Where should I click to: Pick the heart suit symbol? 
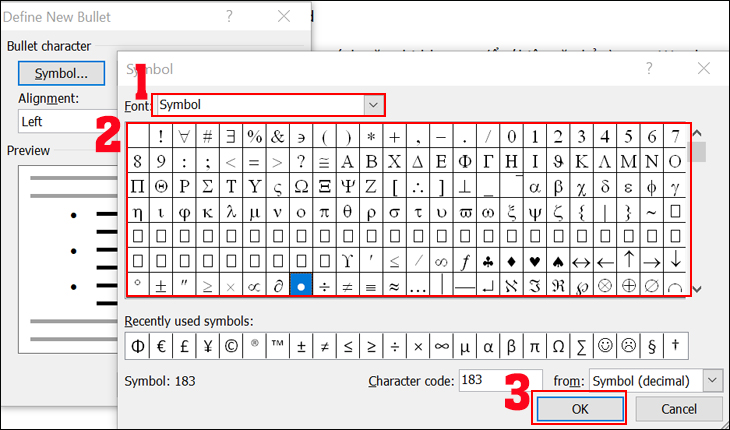click(534, 261)
